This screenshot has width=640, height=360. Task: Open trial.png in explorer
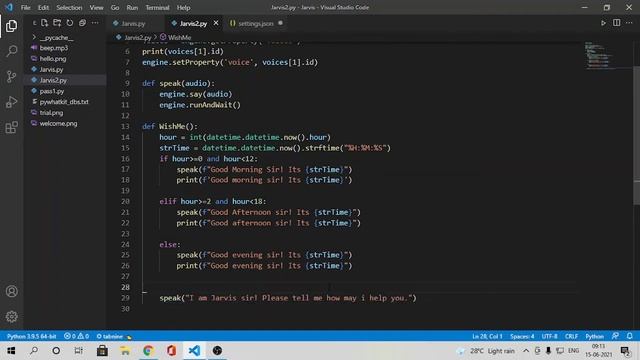pos(51,113)
